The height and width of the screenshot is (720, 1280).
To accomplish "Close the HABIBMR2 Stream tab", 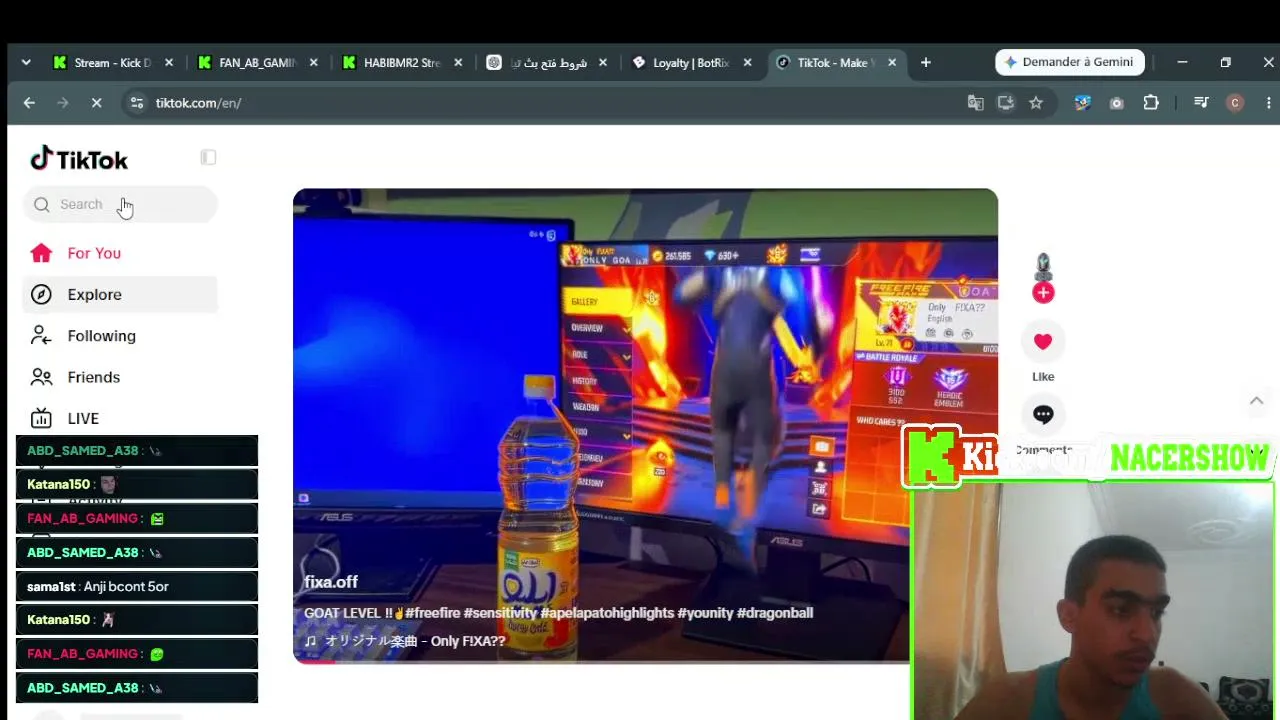I will 458,62.
